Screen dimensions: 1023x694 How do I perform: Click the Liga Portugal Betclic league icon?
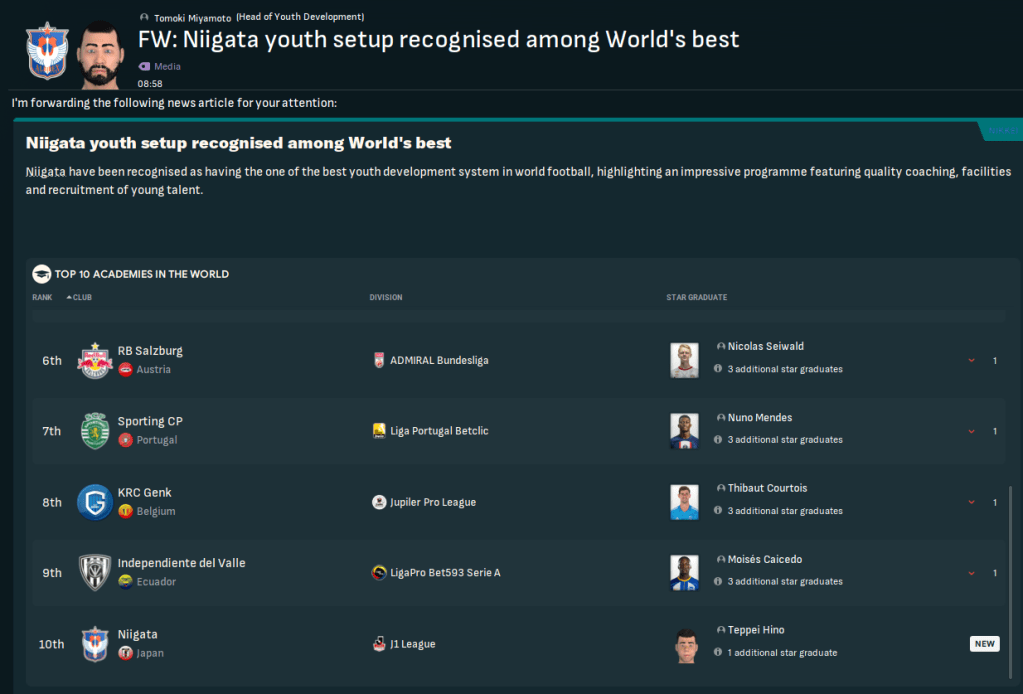(379, 431)
